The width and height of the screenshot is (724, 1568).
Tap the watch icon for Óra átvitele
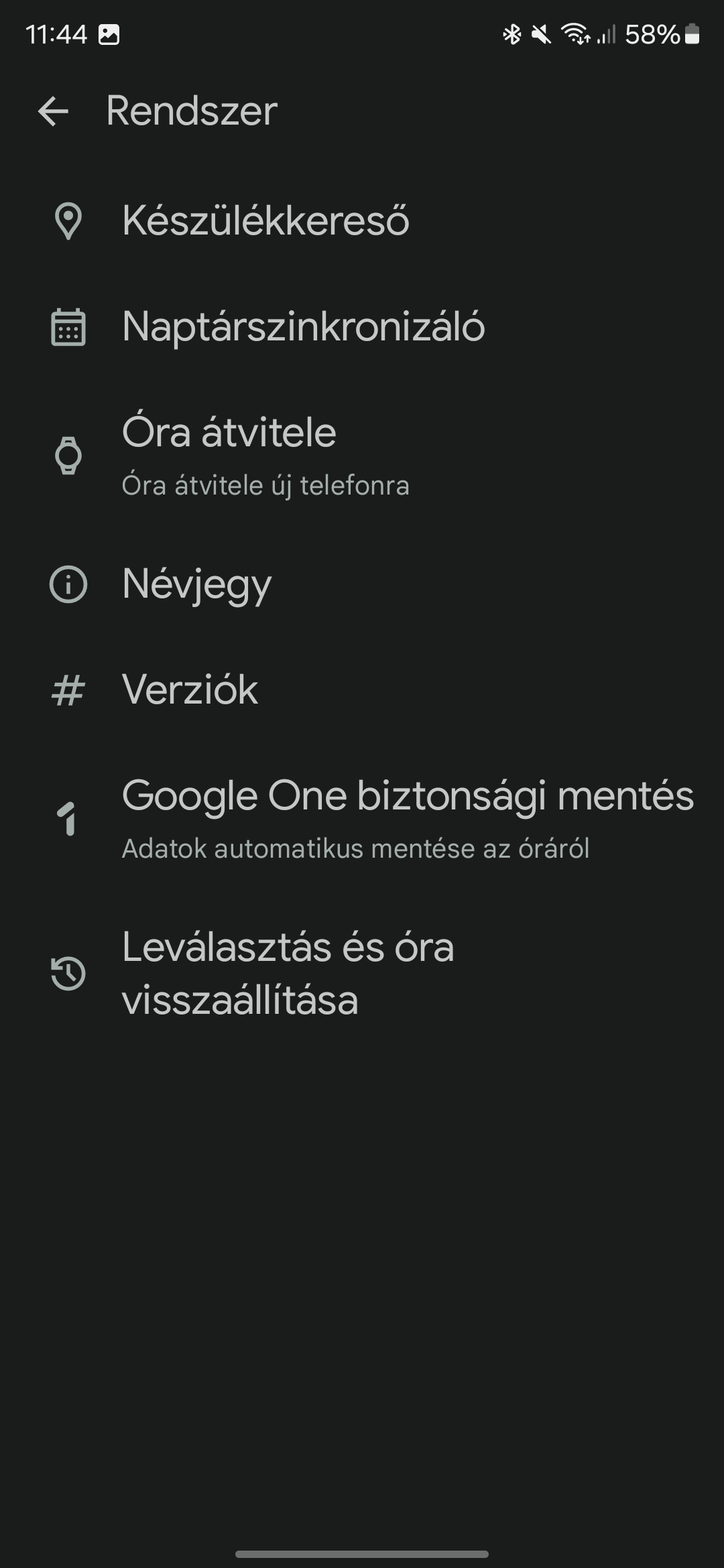click(68, 456)
